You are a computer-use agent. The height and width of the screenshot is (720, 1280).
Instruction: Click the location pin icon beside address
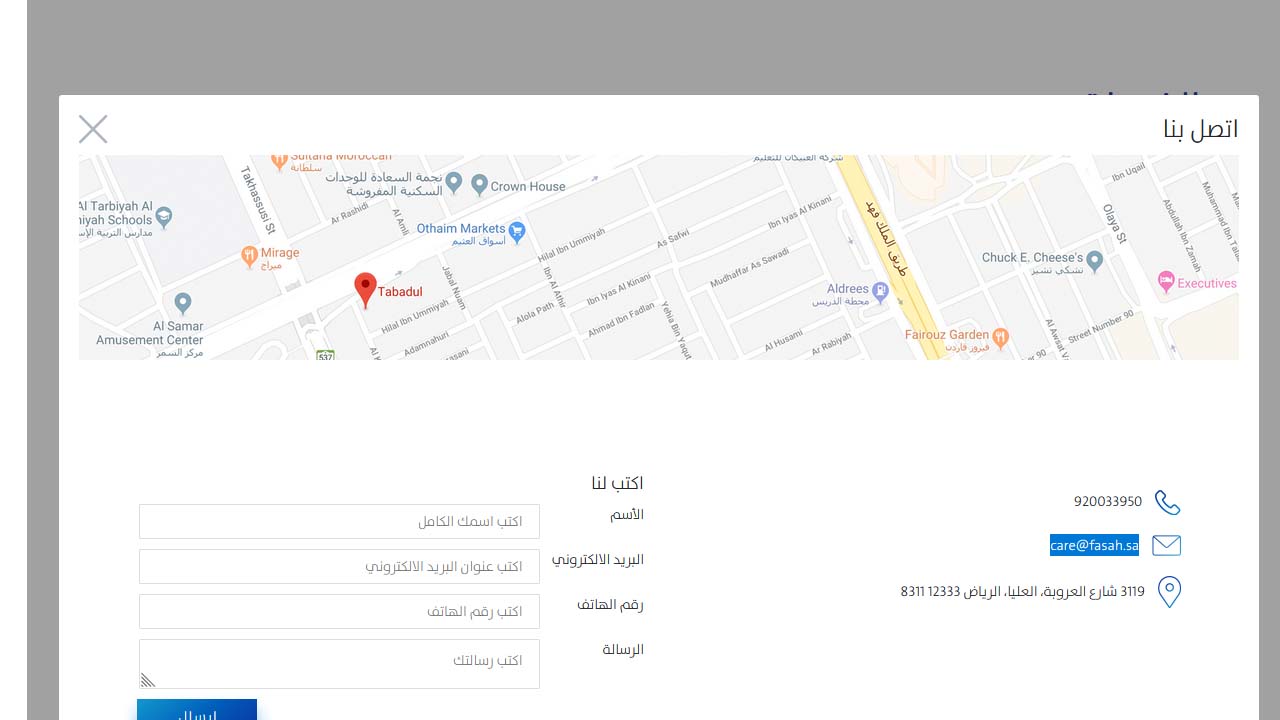tap(1169, 592)
